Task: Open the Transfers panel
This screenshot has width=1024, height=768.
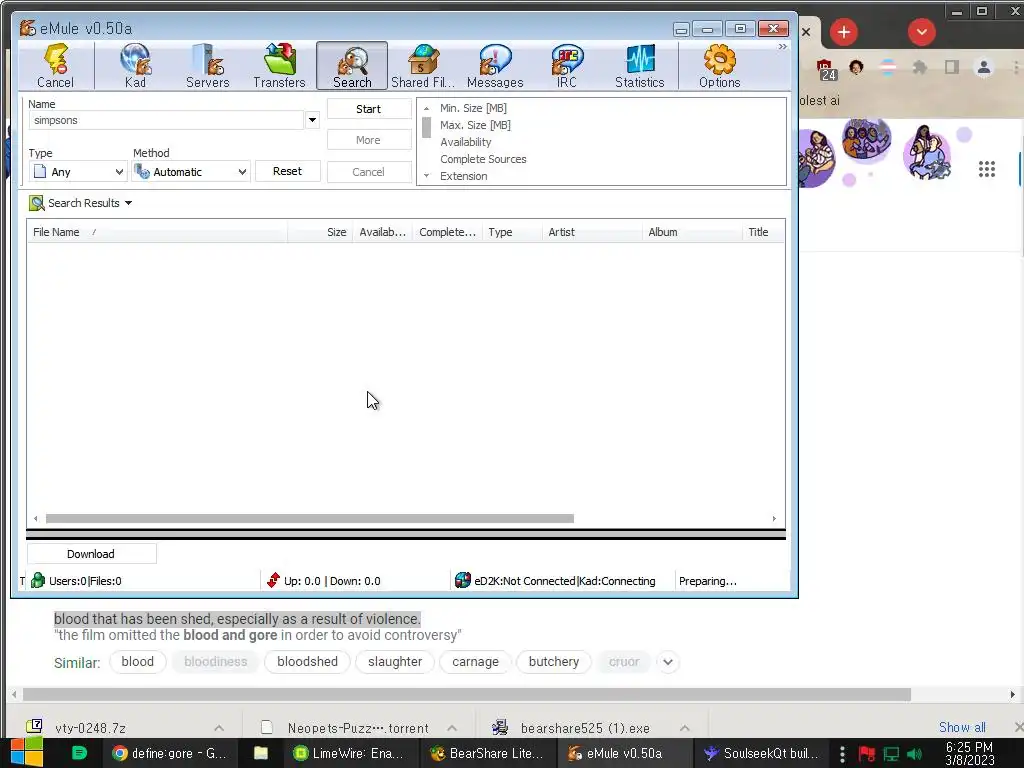Action: click(x=280, y=65)
